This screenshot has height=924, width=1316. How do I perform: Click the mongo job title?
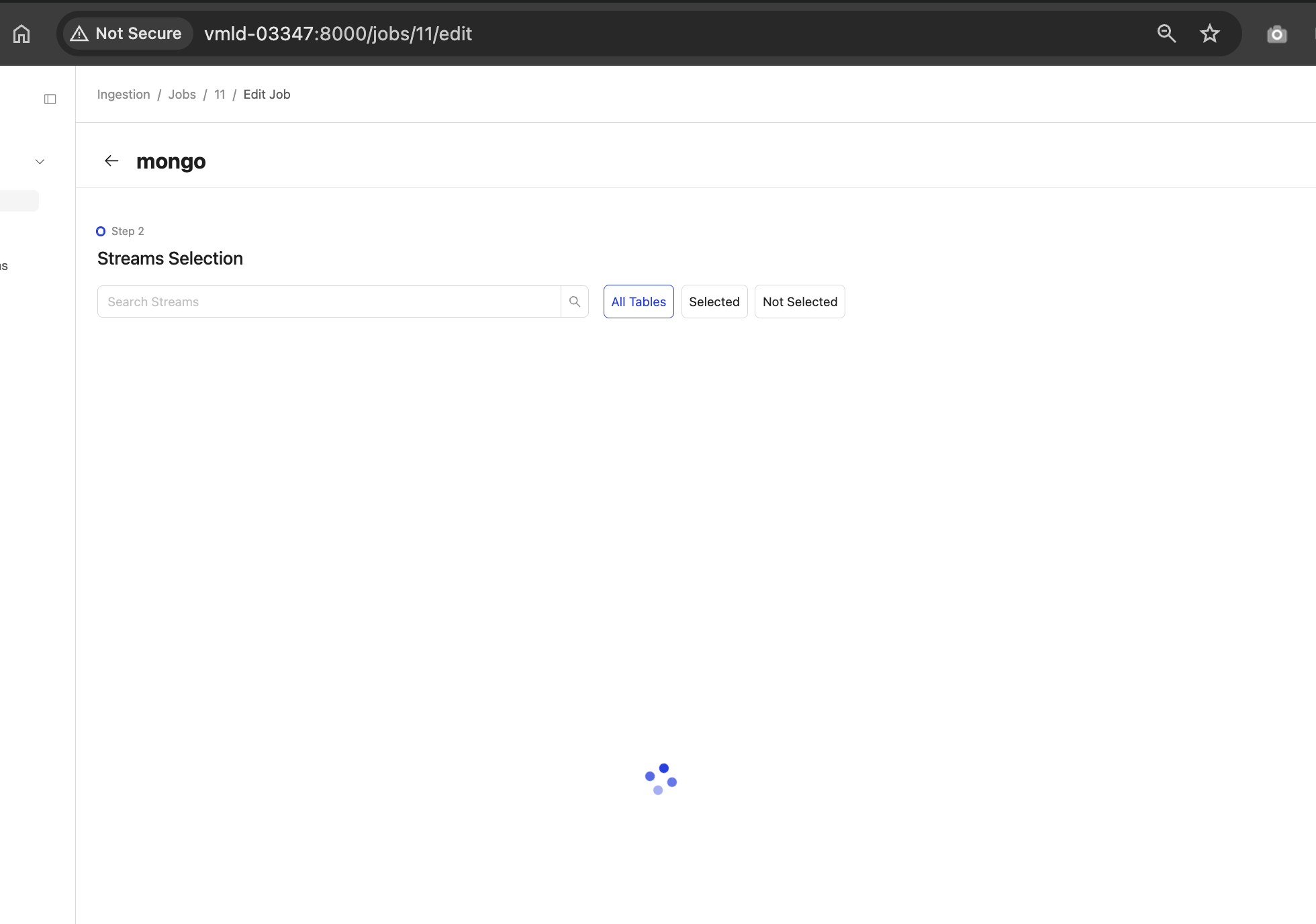tap(171, 162)
